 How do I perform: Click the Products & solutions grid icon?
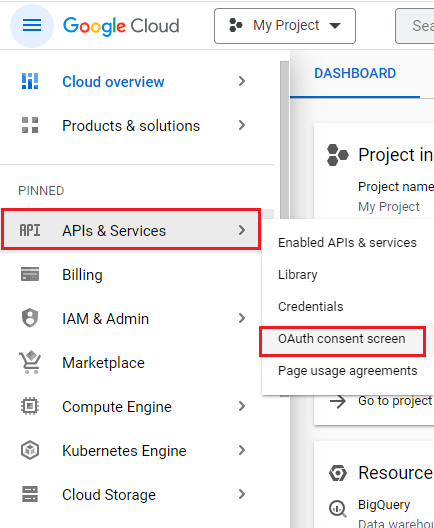(30, 125)
